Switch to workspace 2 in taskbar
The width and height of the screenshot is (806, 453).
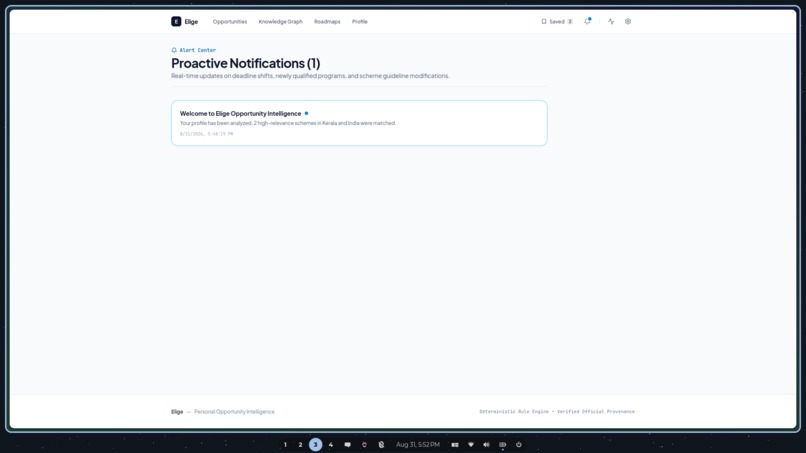300,445
